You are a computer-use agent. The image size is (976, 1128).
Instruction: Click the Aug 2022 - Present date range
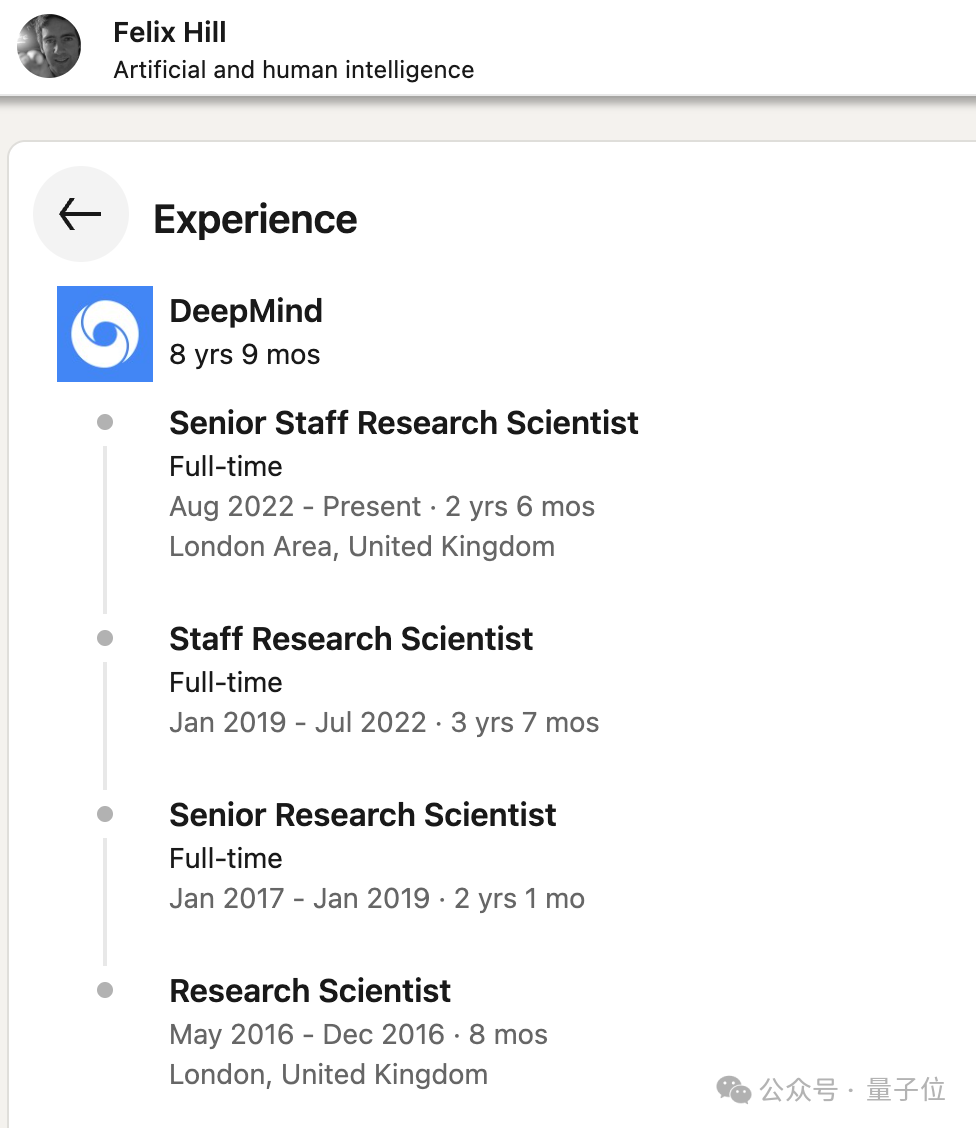point(295,507)
